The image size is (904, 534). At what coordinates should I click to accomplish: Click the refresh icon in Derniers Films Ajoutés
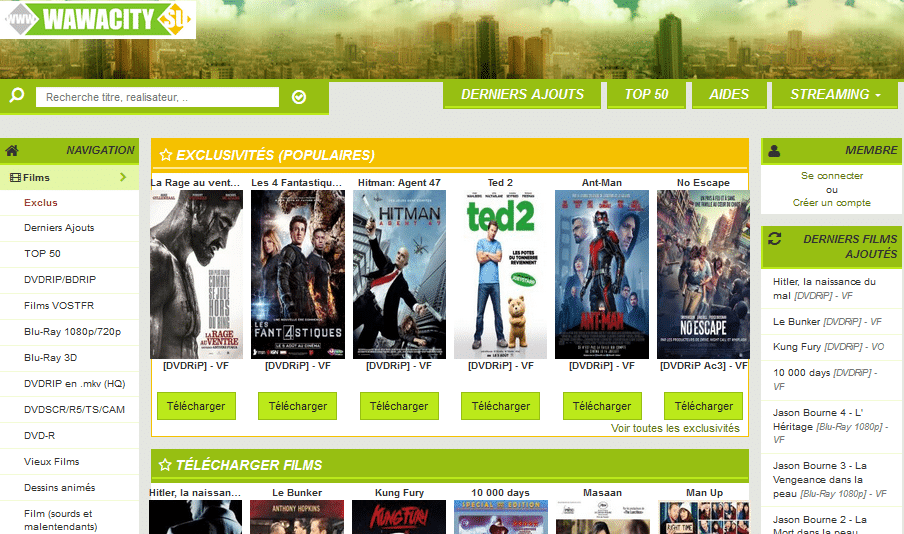(x=774, y=239)
